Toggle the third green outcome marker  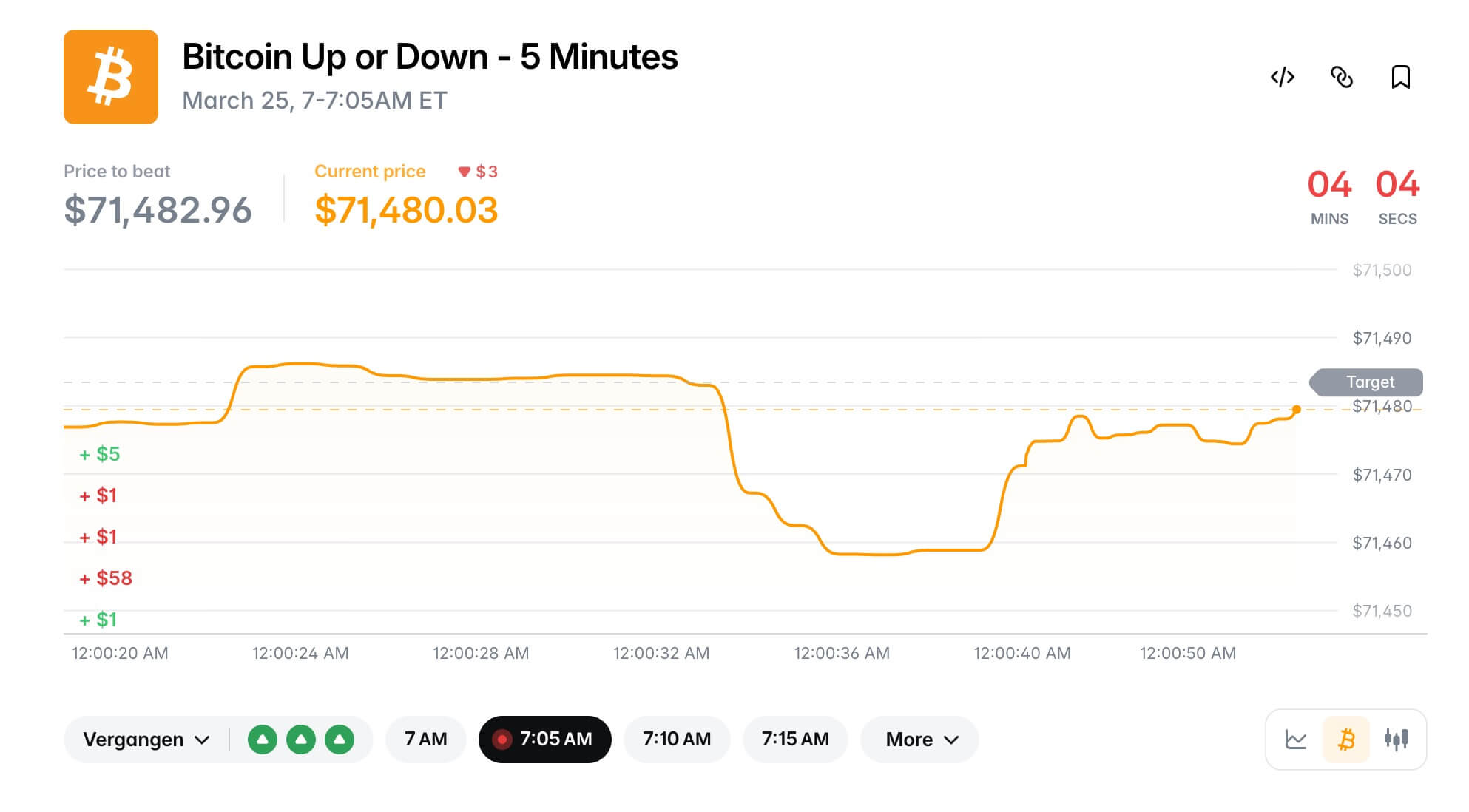coord(340,739)
